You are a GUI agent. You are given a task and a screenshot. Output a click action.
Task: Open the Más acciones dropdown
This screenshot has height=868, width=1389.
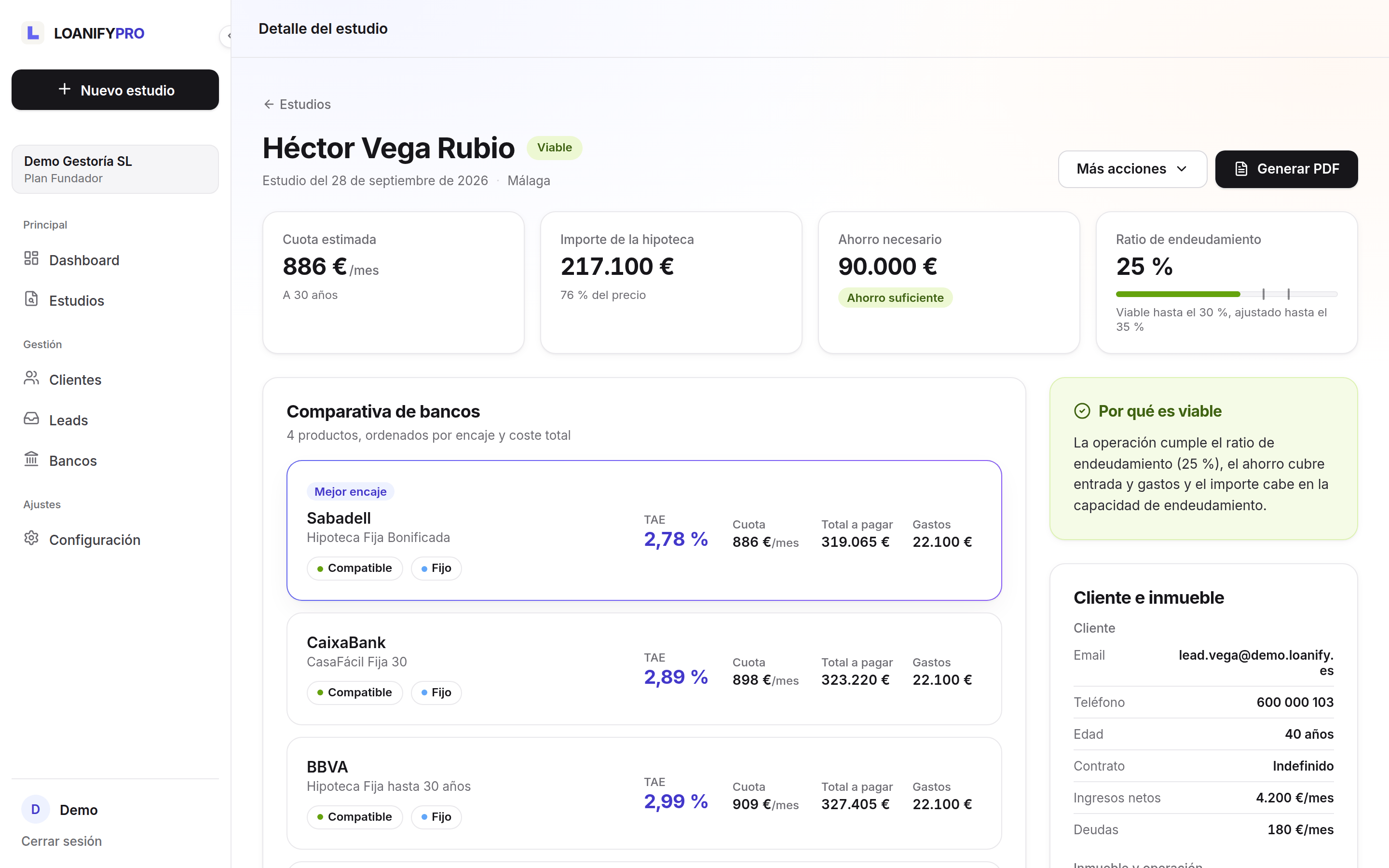pyautogui.click(x=1132, y=169)
